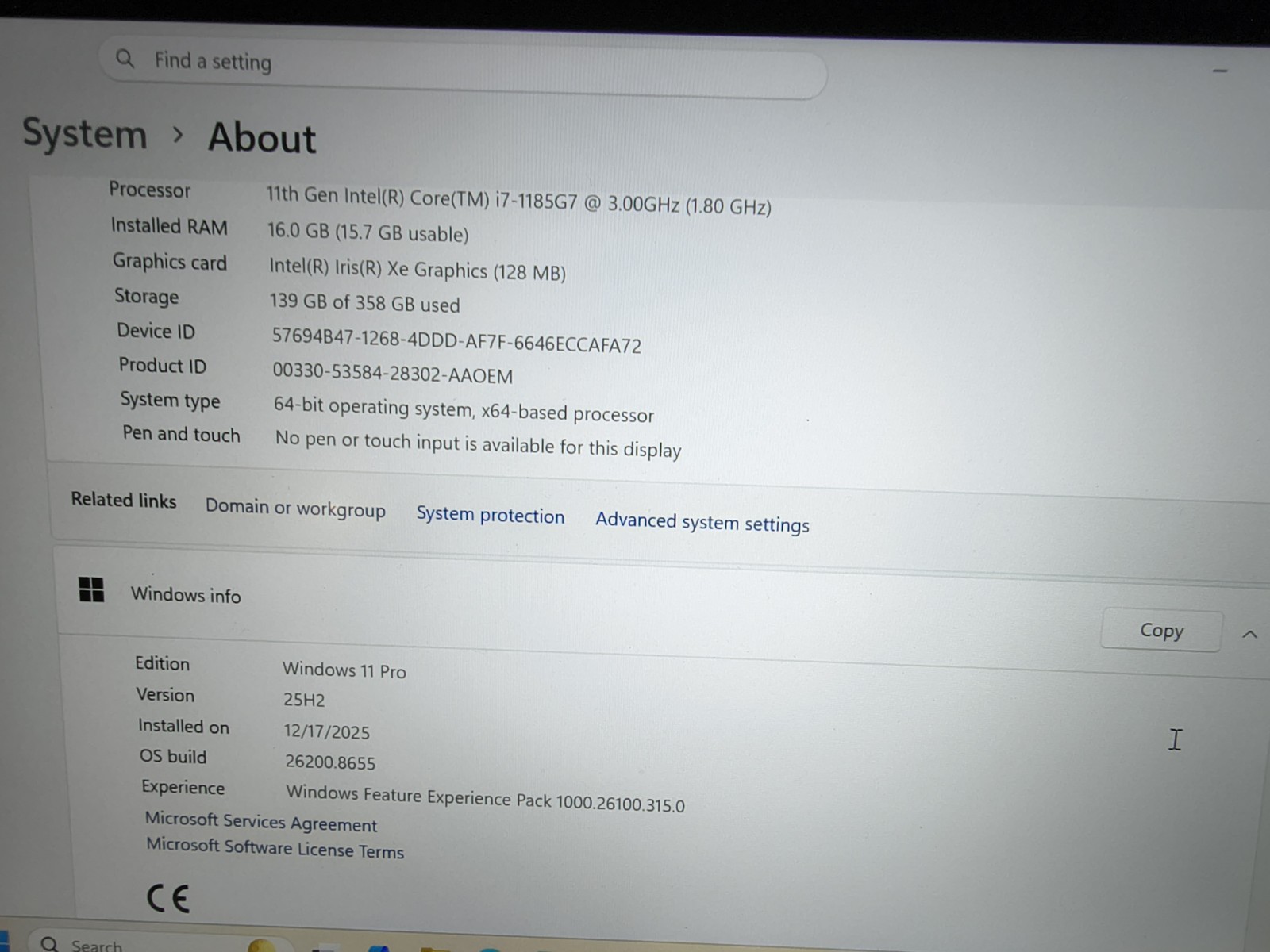Open Domain or workgroup link

coord(295,508)
